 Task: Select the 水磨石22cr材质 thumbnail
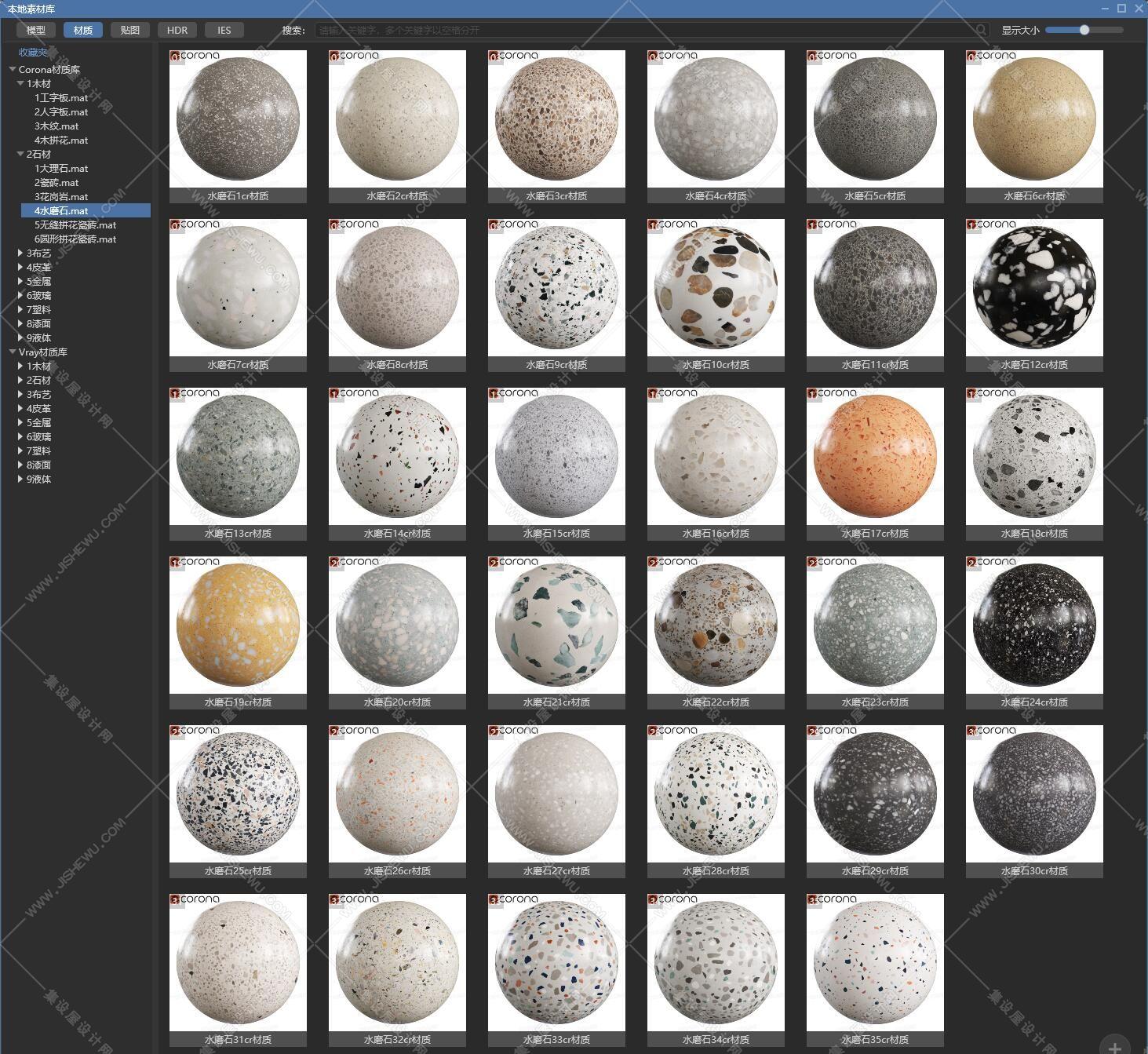[716, 625]
